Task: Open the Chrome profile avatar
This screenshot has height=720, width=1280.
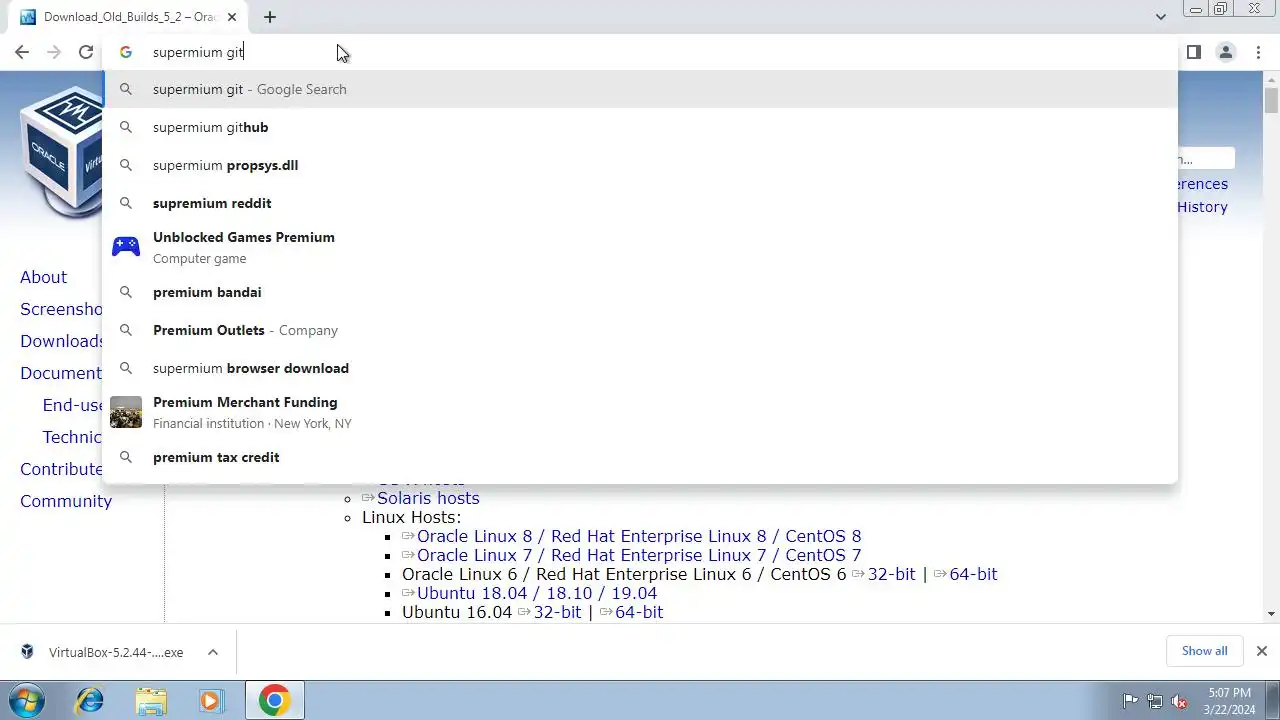Action: (x=1225, y=52)
